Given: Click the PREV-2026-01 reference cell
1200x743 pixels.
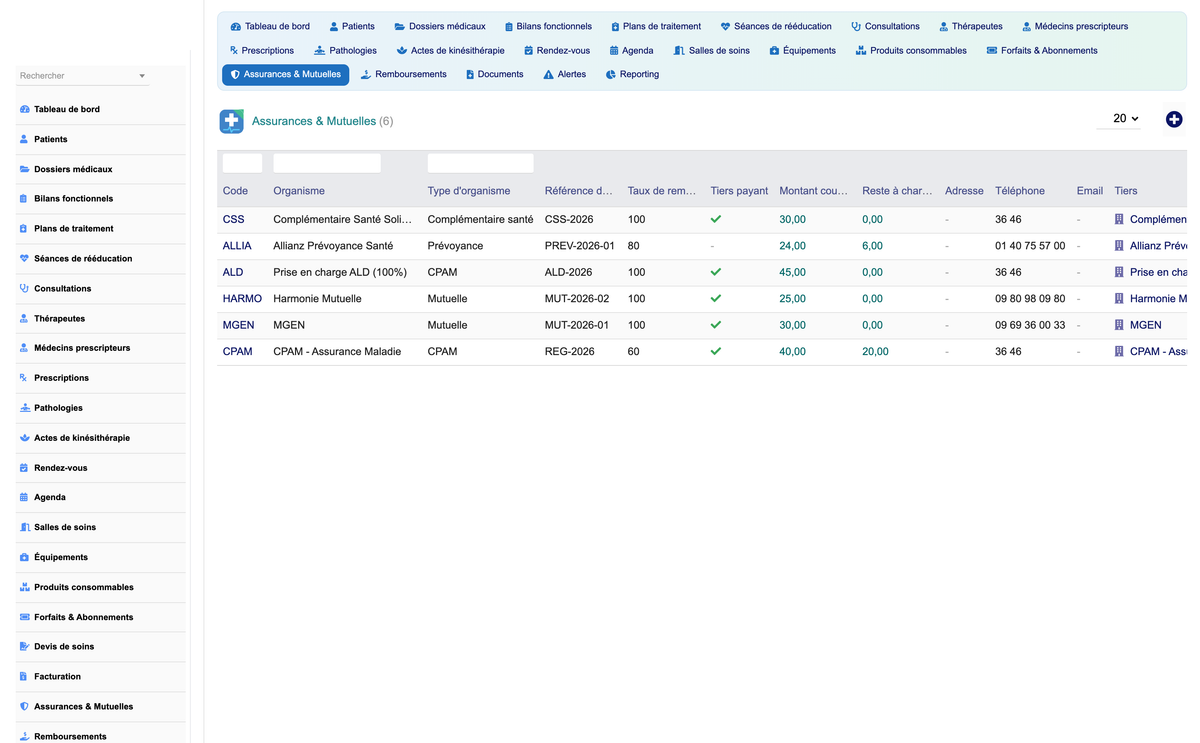Looking at the screenshot, I should [x=579, y=246].
